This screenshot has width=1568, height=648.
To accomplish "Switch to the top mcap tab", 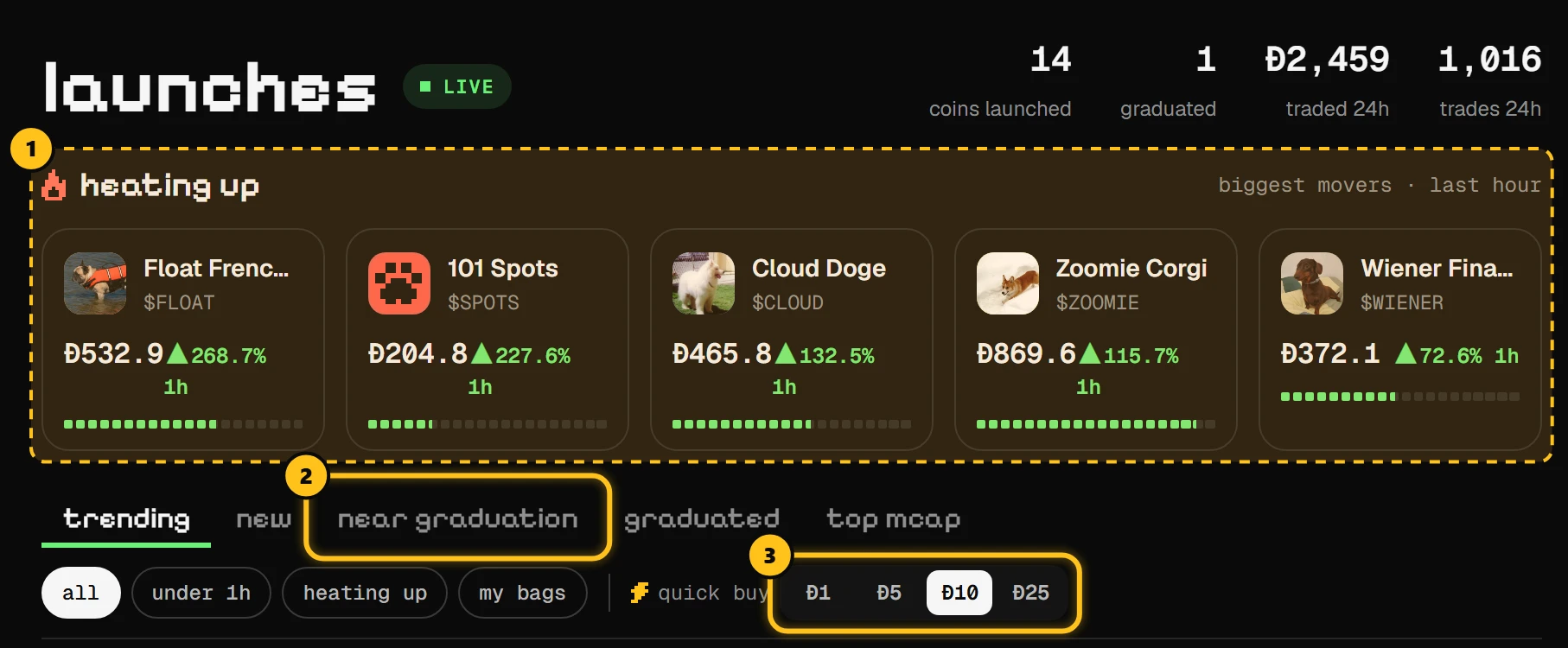I will (x=893, y=518).
